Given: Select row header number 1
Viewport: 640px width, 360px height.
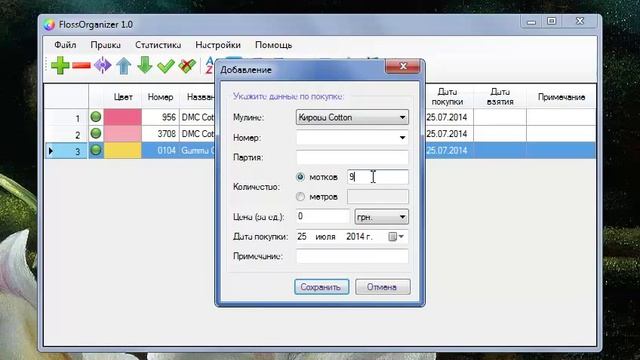Looking at the screenshot, I should pos(66,118).
